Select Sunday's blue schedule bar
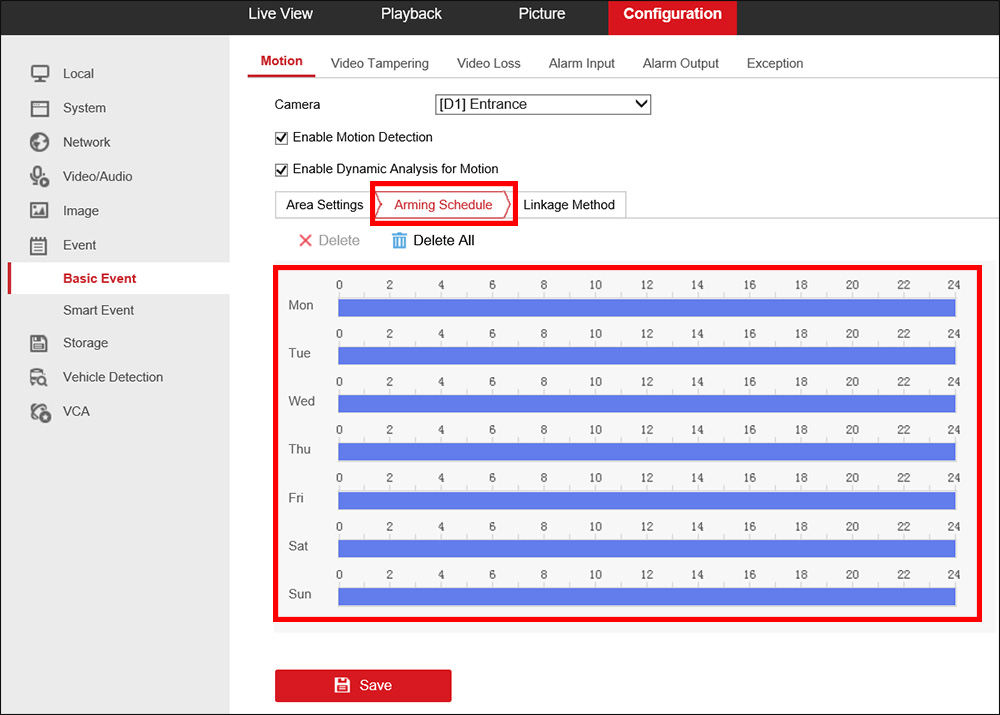The height and width of the screenshot is (715, 1000). click(647, 596)
